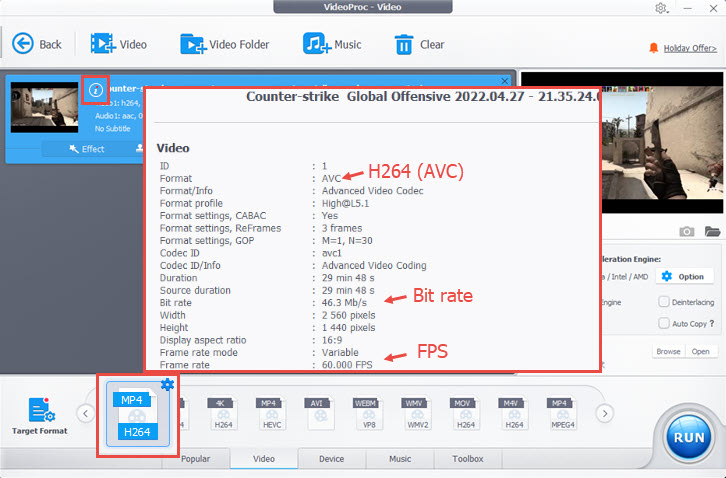Add a Video Folder
726x478 pixels.
[225, 44]
